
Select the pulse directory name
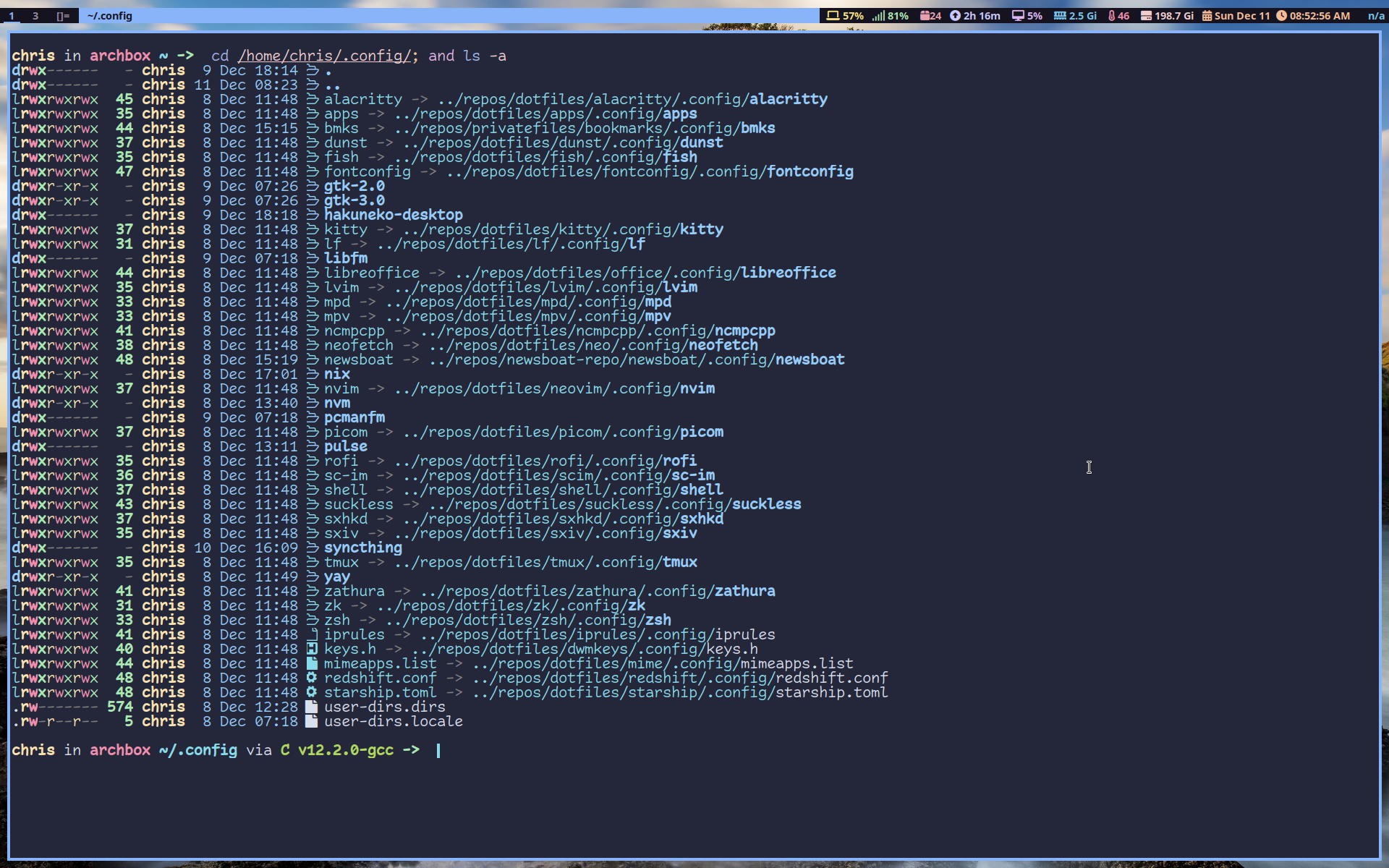click(x=346, y=446)
